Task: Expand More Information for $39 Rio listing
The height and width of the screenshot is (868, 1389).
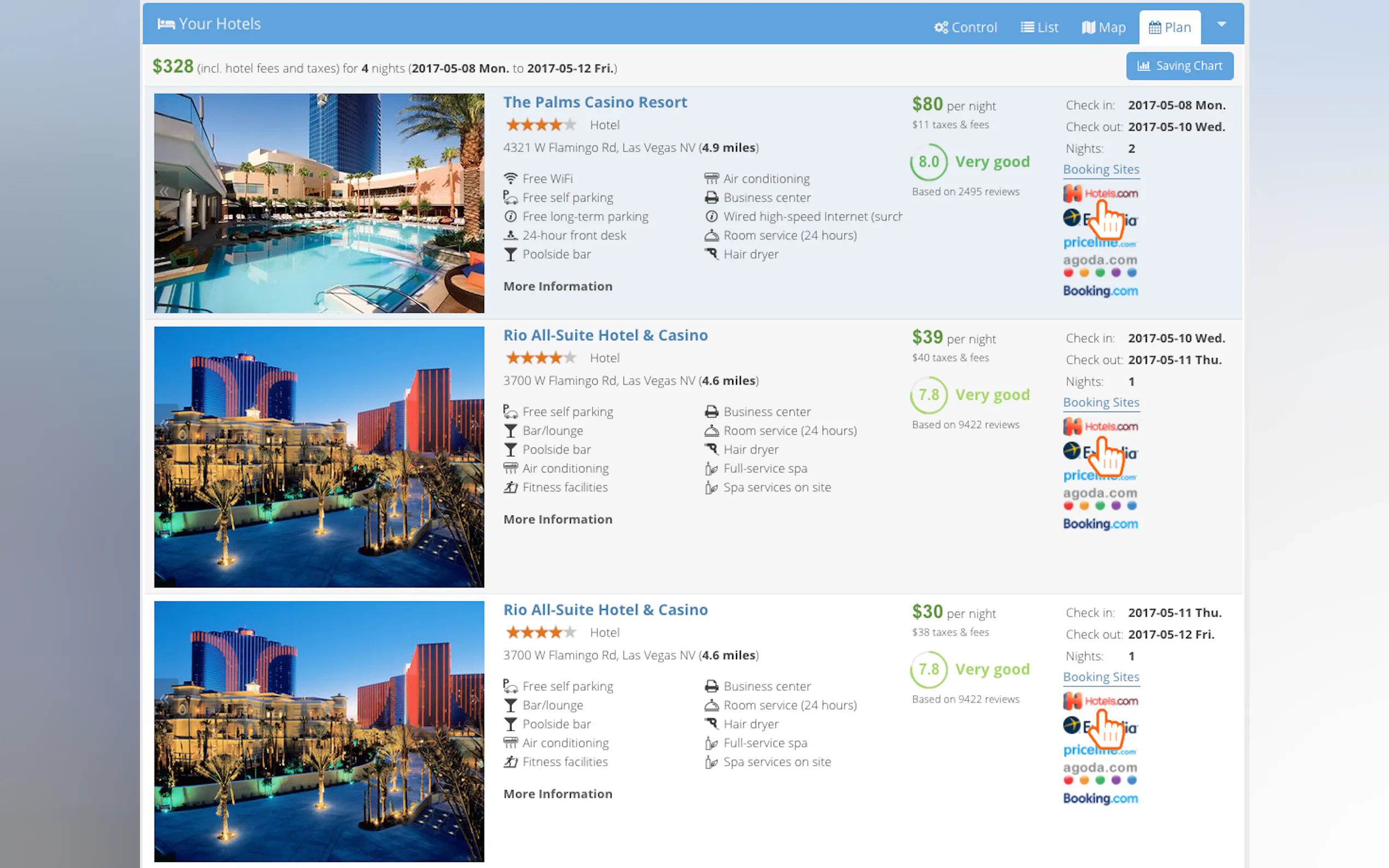Action: click(558, 519)
